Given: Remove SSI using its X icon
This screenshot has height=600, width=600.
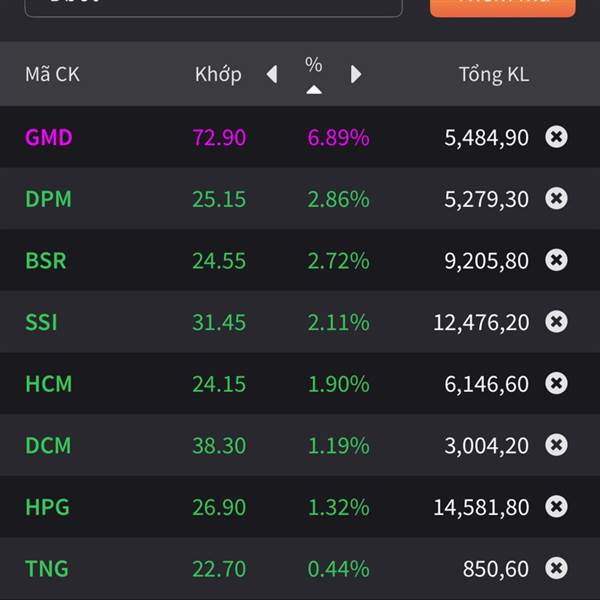Looking at the screenshot, I should point(556,321).
